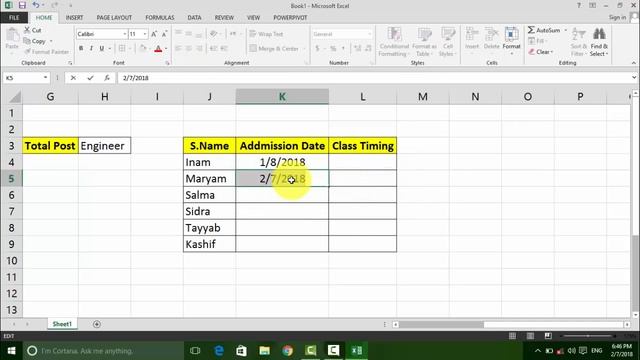Collapse the ribbon with the caret
Viewport: 640px width, 360px height.
coord(633,63)
